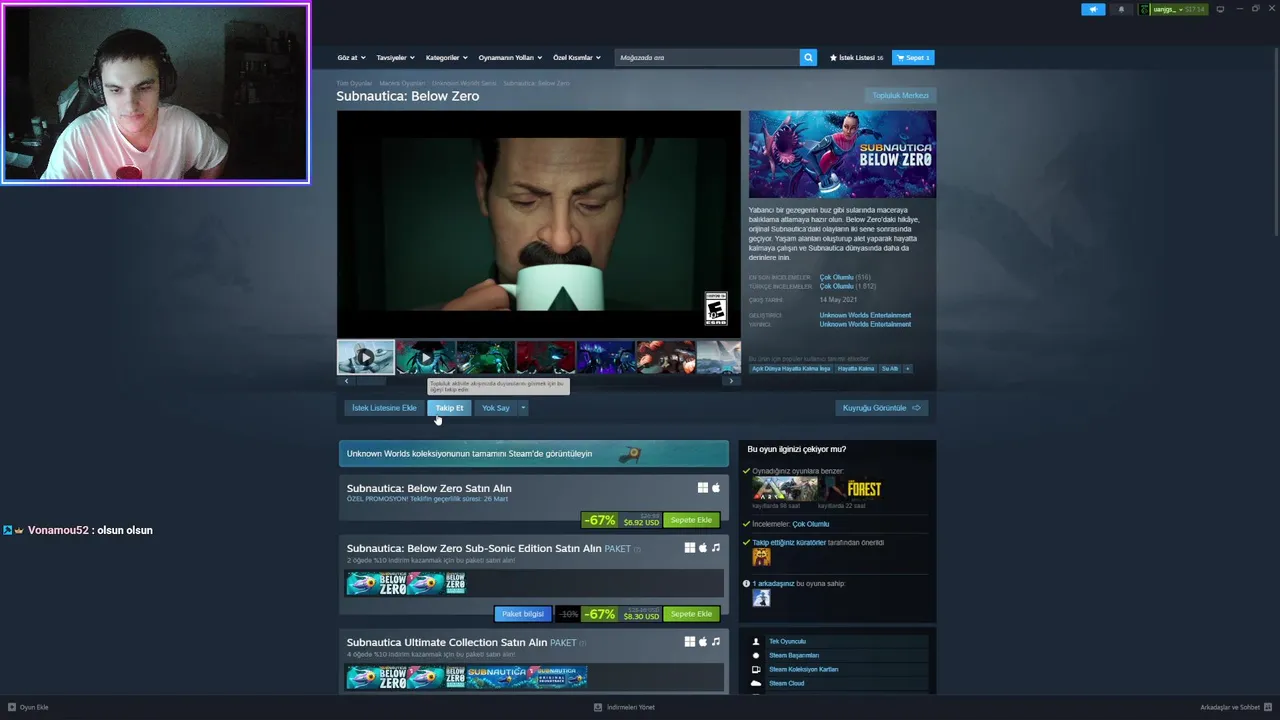The height and width of the screenshot is (720, 1280).
Task: Open the friend avatar thumbnail
Action: coord(761,598)
